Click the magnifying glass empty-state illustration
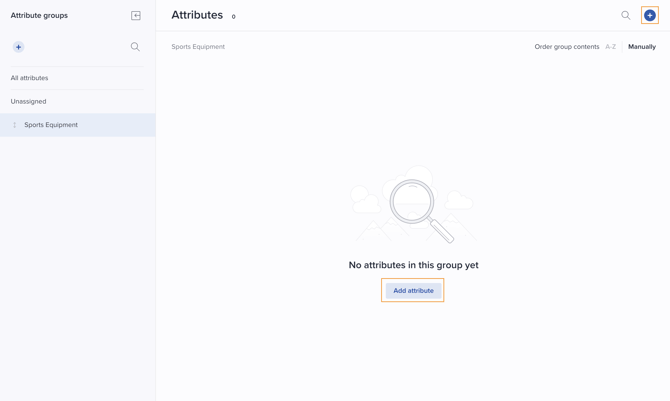670x401 pixels. coord(414,203)
